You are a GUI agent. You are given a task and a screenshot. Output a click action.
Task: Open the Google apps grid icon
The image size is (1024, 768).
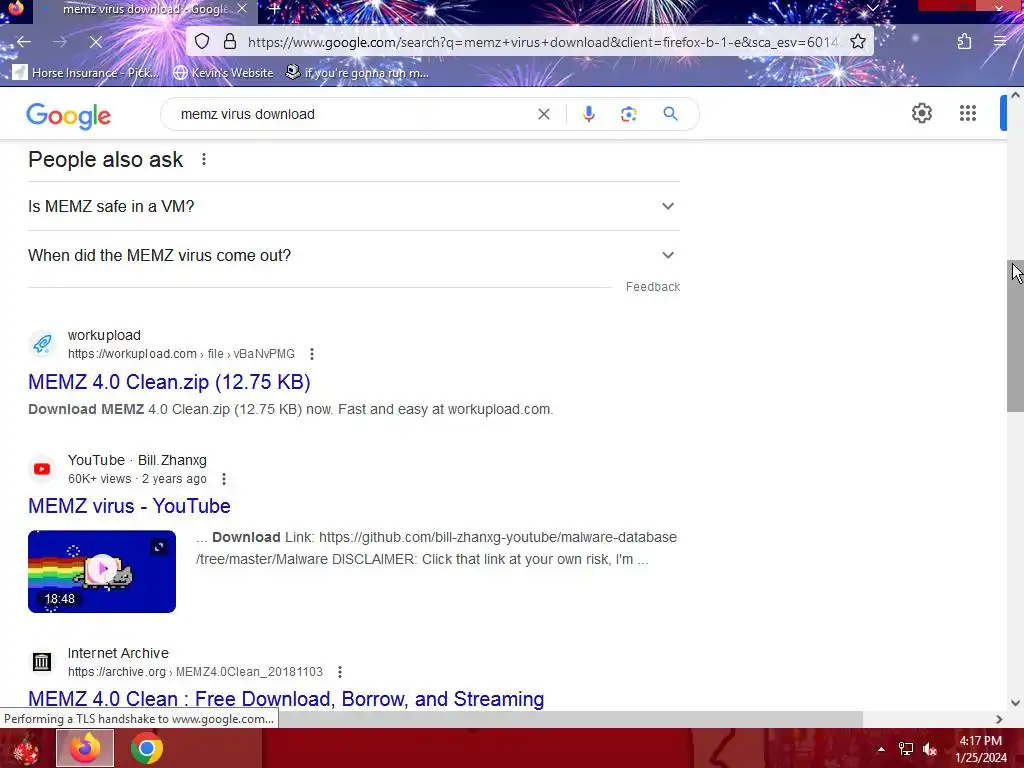[x=968, y=114]
